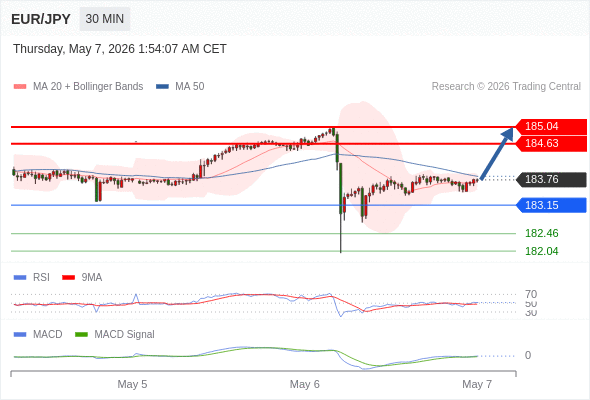Click the 'MA 50' legend label
Viewport: 590px width, 400px height.
pos(190,87)
